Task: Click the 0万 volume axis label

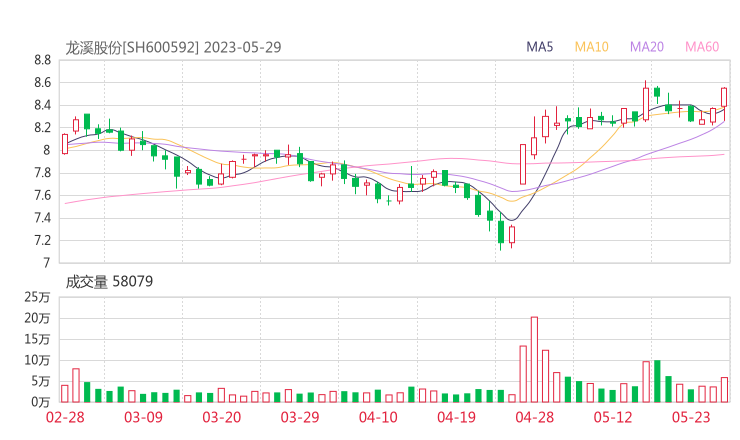Action: click(41, 402)
